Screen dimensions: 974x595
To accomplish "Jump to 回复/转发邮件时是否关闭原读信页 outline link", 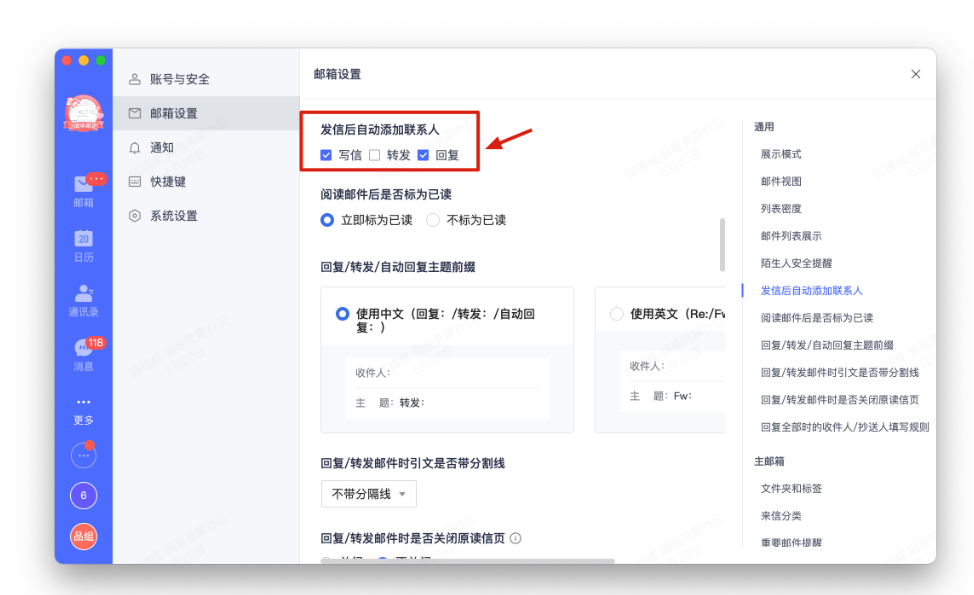I will coord(840,400).
